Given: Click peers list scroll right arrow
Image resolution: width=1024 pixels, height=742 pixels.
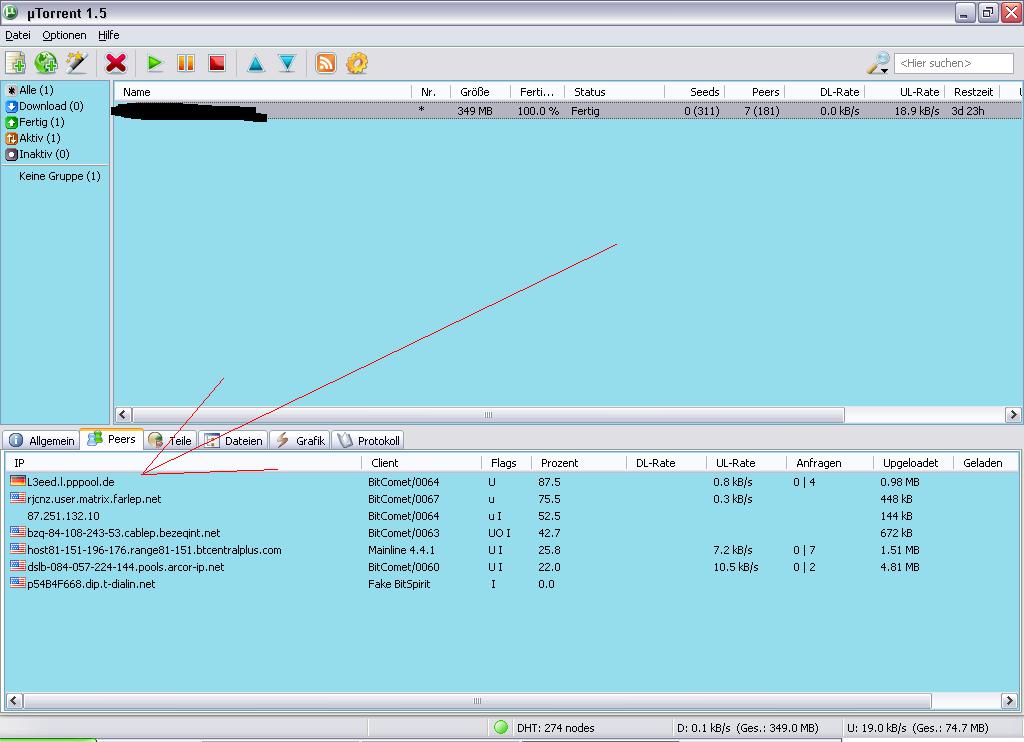Looking at the screenshot, I should (1009, 701).
